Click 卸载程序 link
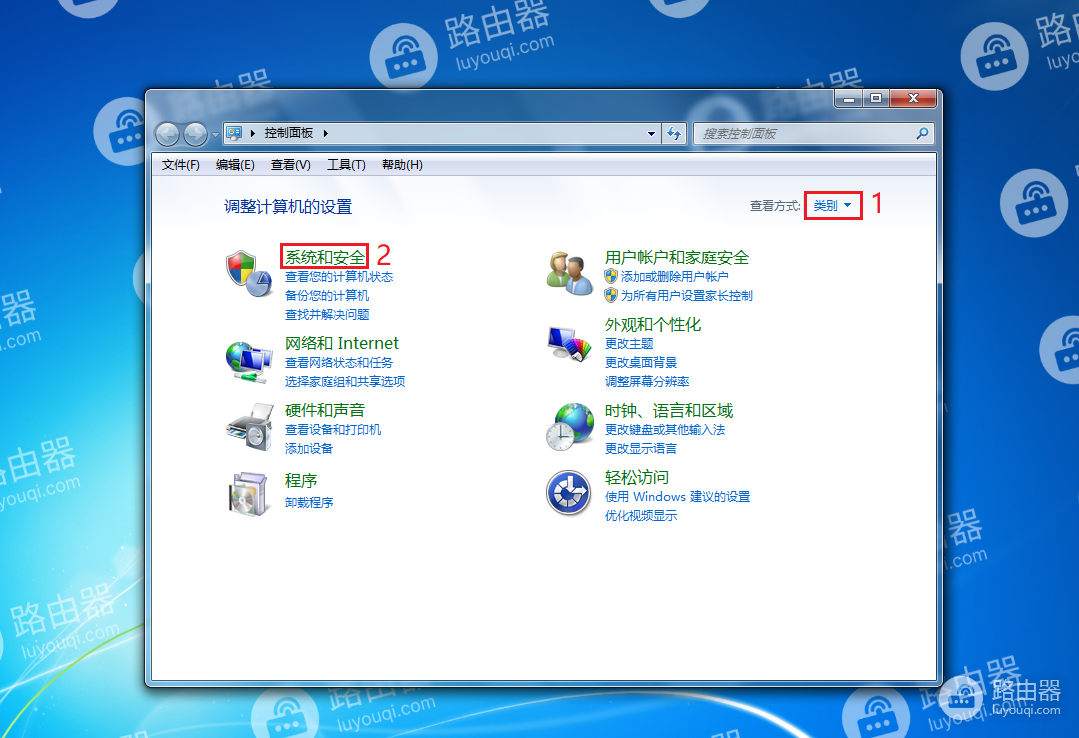Viewport: 1079px width, 738px height. (309, 503)
